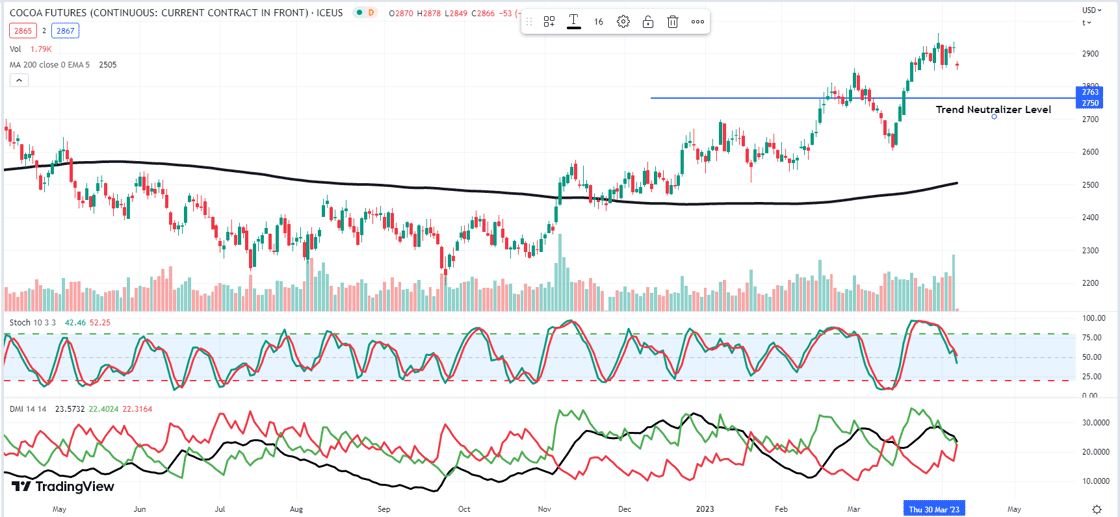Open chart settings gear at bottom right
Viewport: 1120px width, 517px height.
1097,508
